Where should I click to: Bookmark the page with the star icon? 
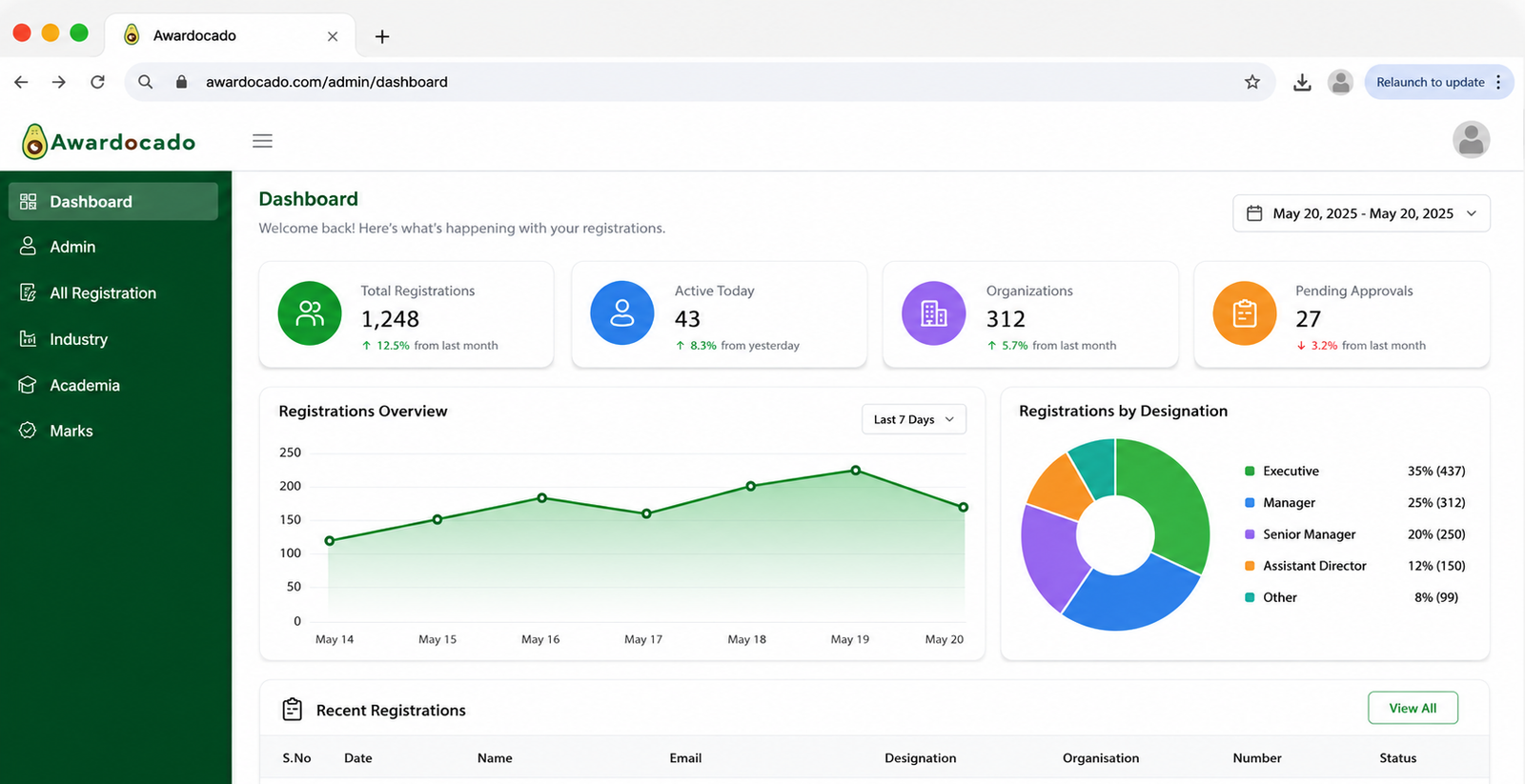(1252, 82)
